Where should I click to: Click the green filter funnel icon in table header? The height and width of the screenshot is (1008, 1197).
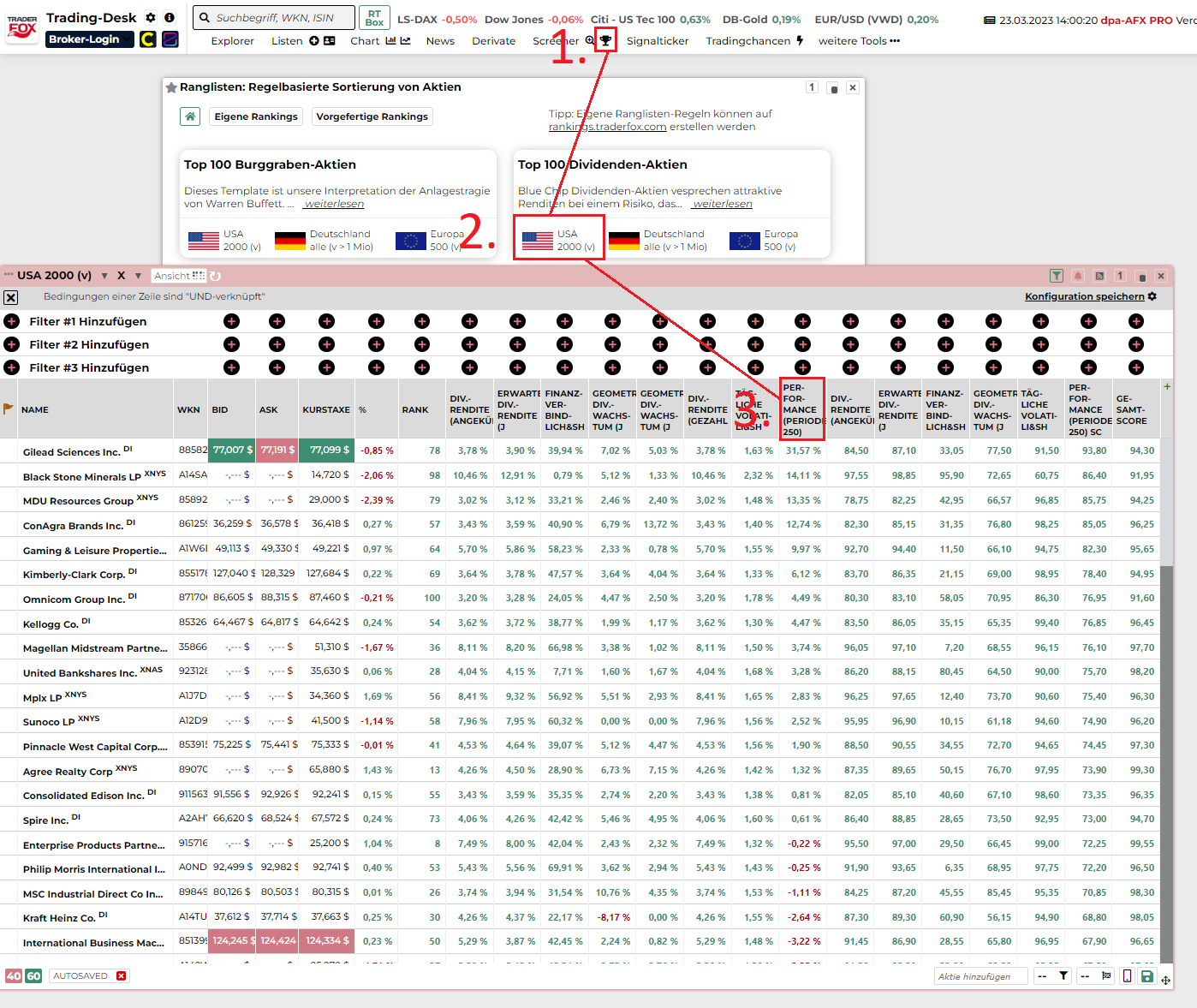coord(1057,276)
